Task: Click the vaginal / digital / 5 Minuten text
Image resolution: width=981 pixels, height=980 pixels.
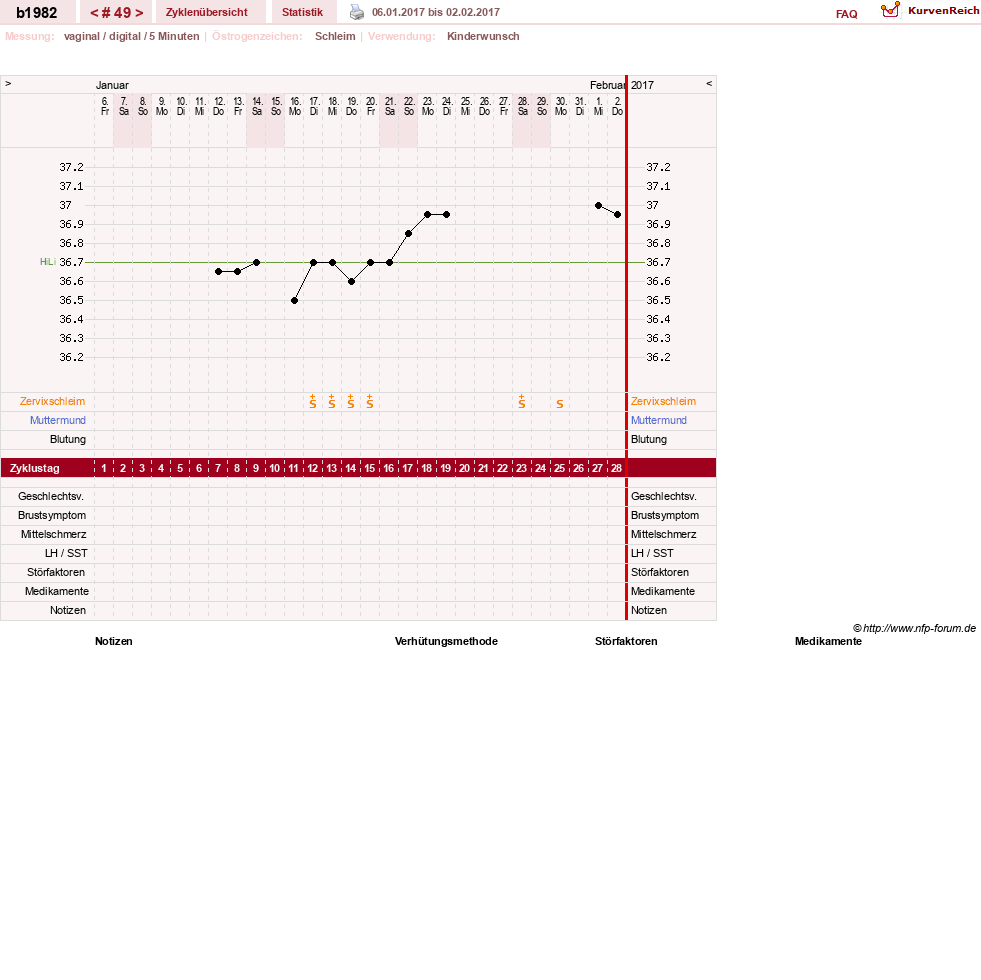Action: coord(131,36)
